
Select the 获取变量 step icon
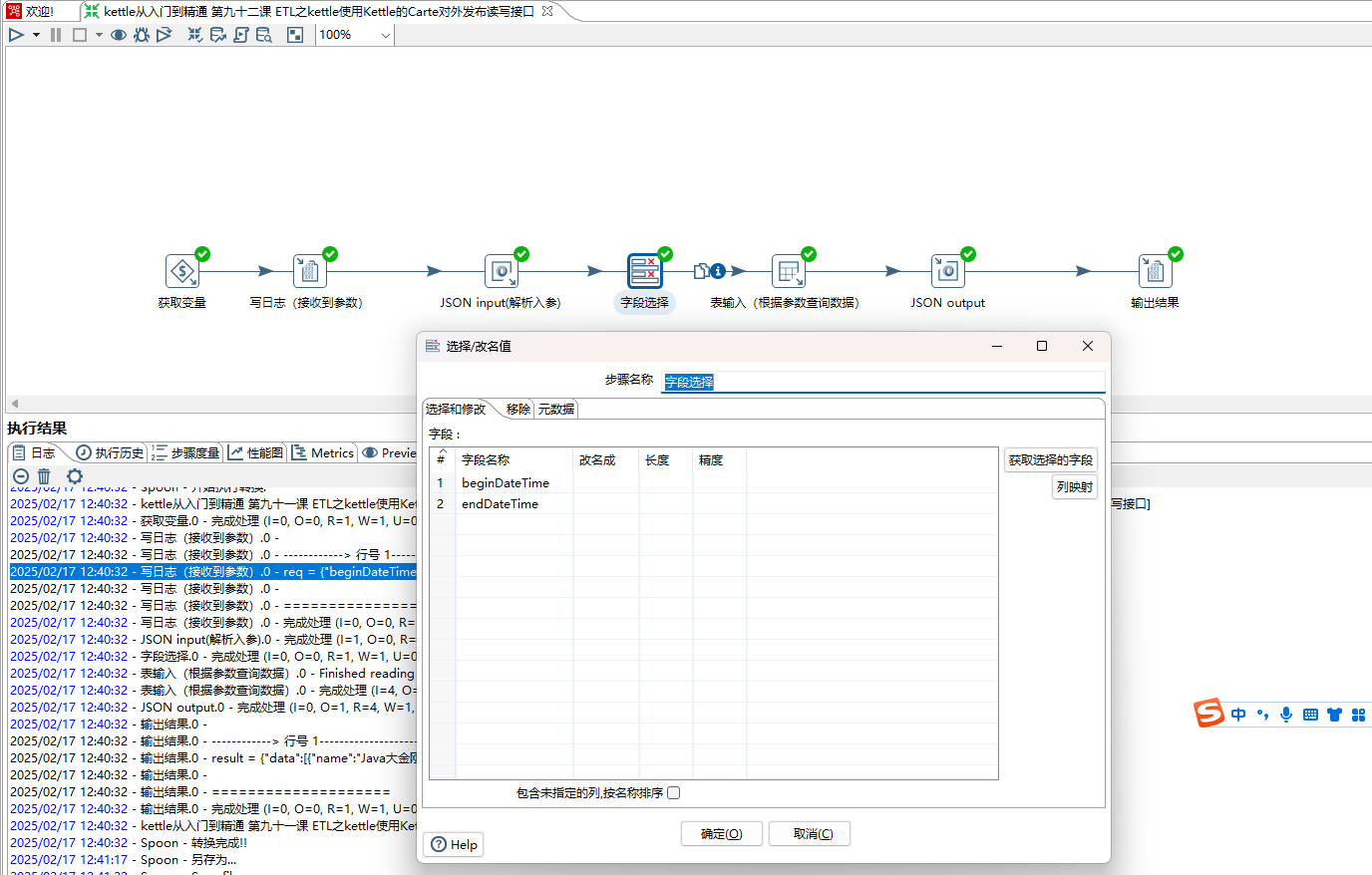(x=182, y=271)
